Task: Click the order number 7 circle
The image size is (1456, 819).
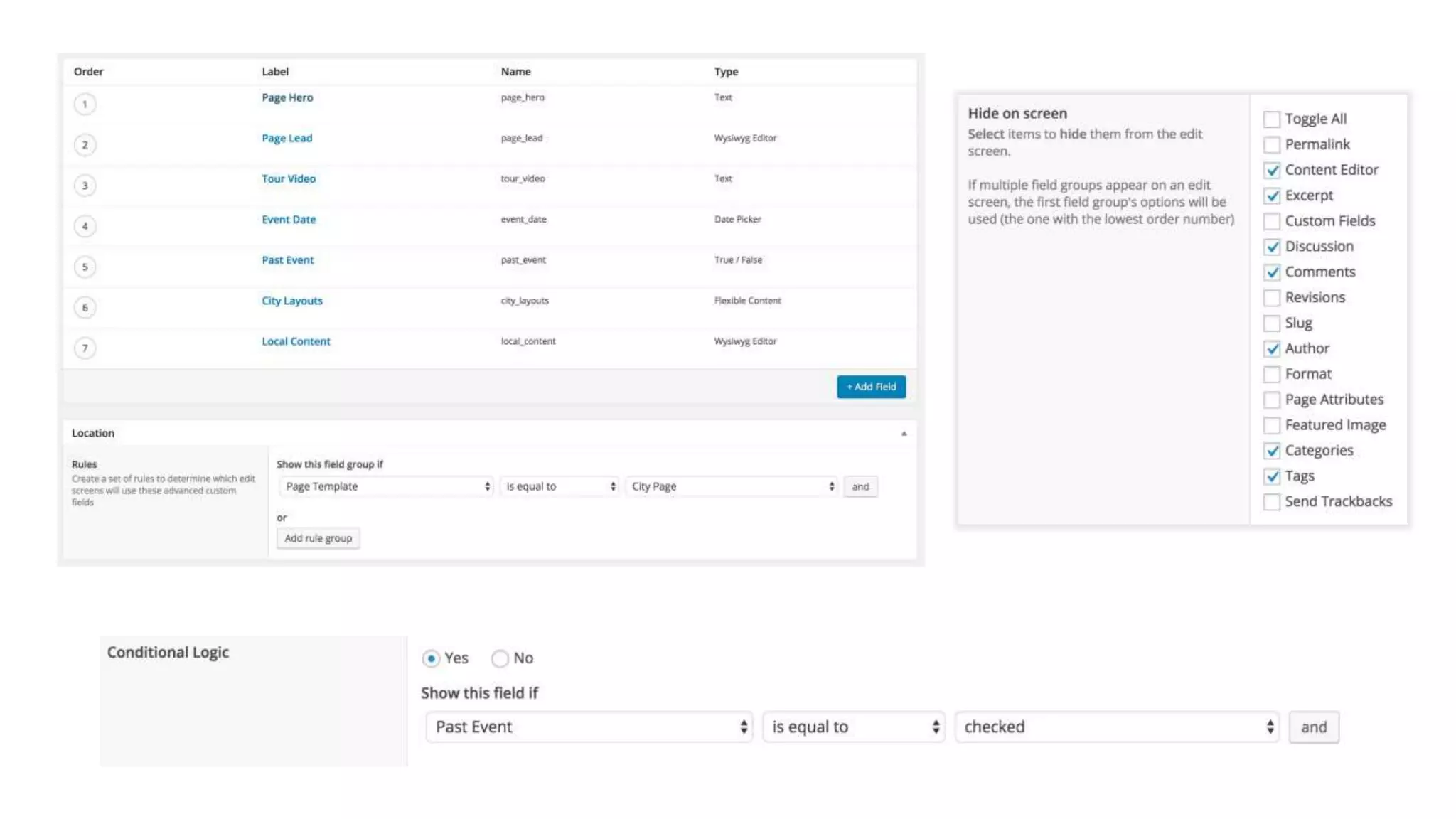Action: pos(85,348)
